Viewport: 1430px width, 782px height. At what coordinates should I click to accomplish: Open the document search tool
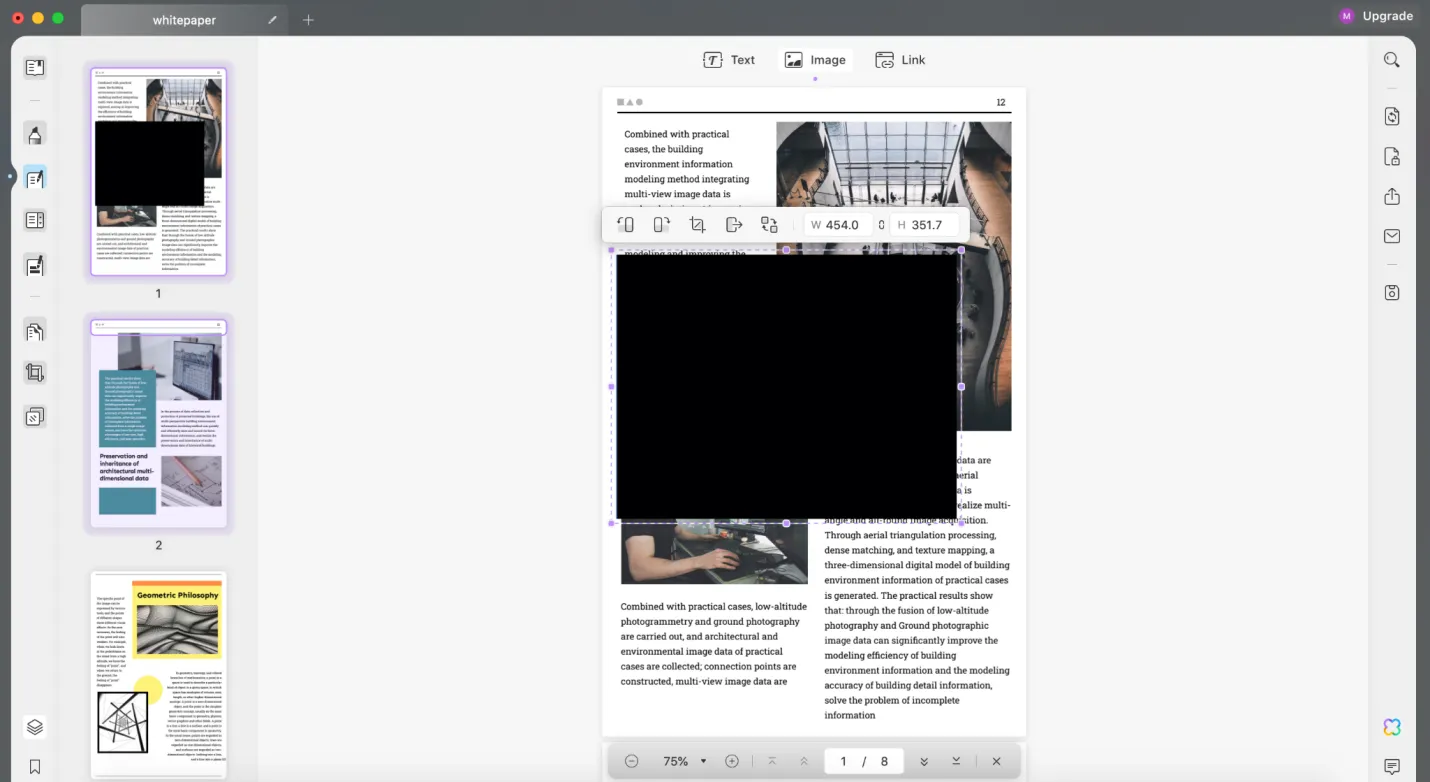(1391, 59)
